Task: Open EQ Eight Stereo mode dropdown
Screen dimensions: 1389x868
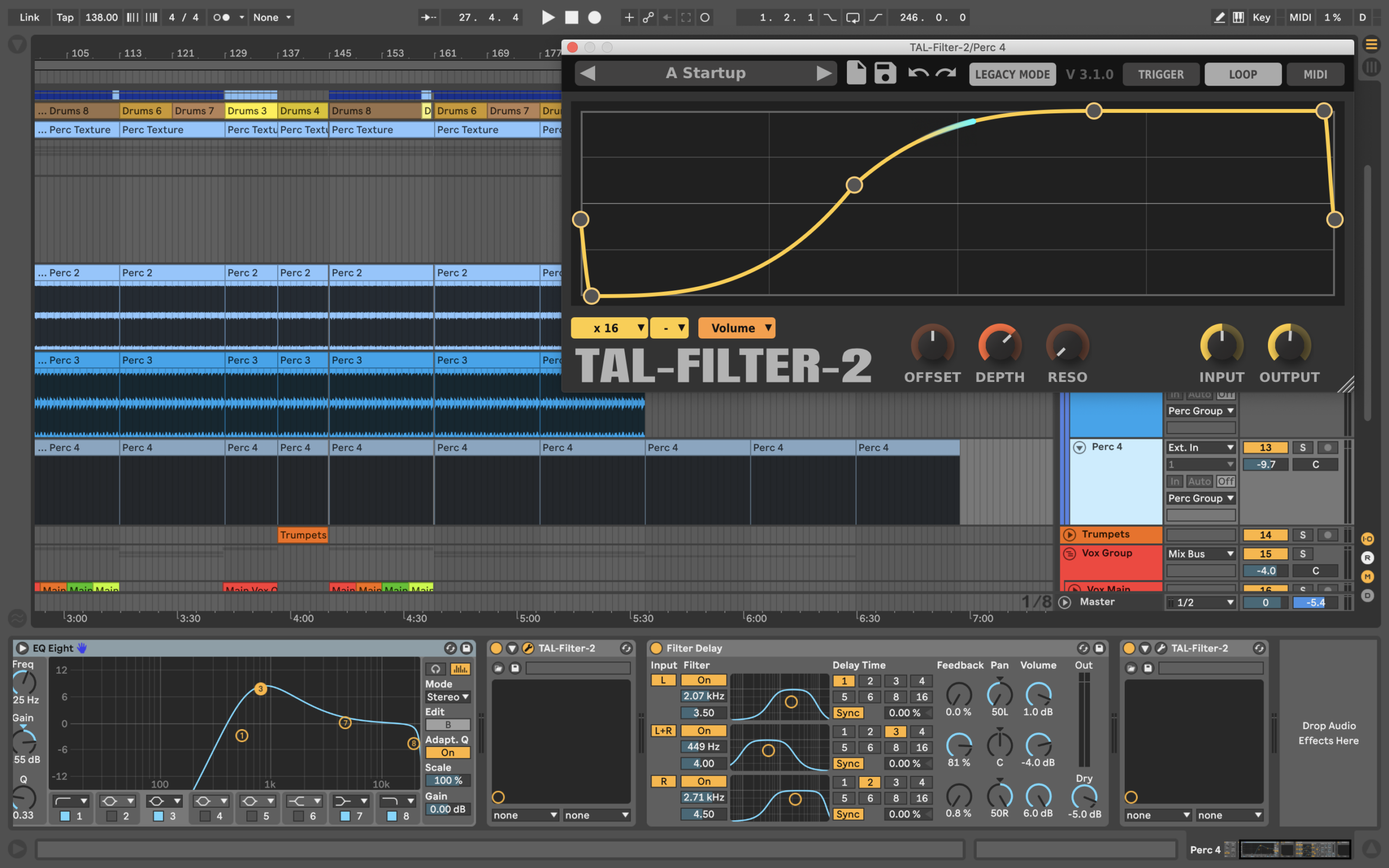Action: click(448, 697)
